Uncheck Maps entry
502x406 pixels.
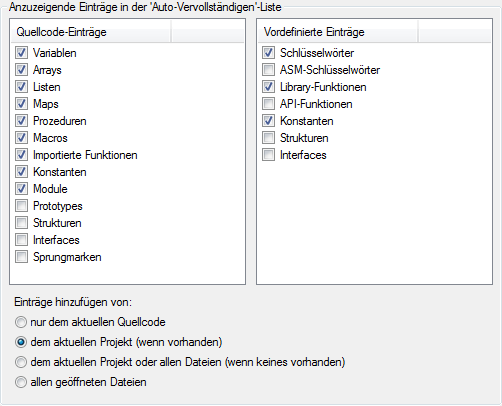[21, 104]
